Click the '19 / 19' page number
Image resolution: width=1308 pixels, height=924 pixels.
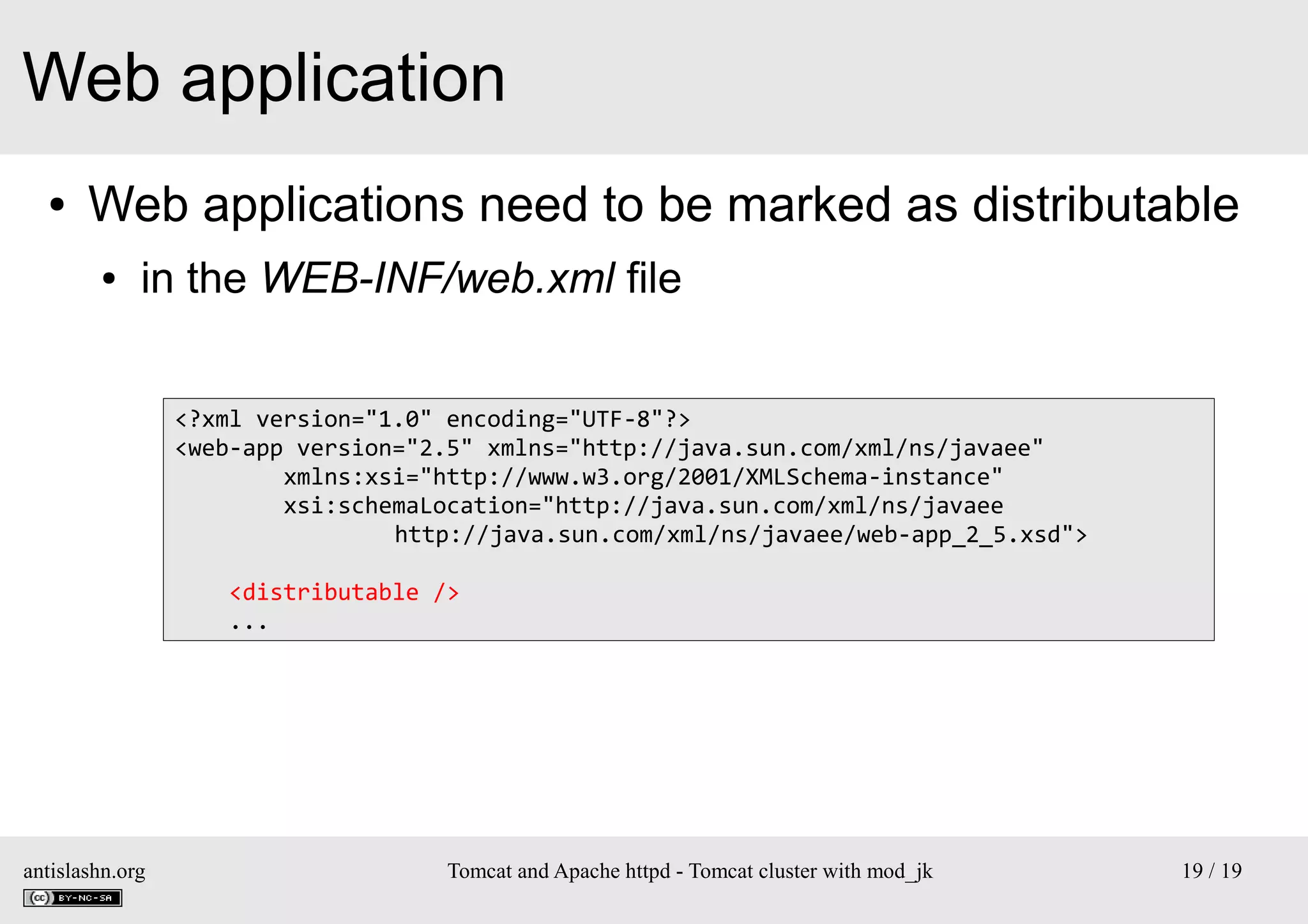(1212, 871)
